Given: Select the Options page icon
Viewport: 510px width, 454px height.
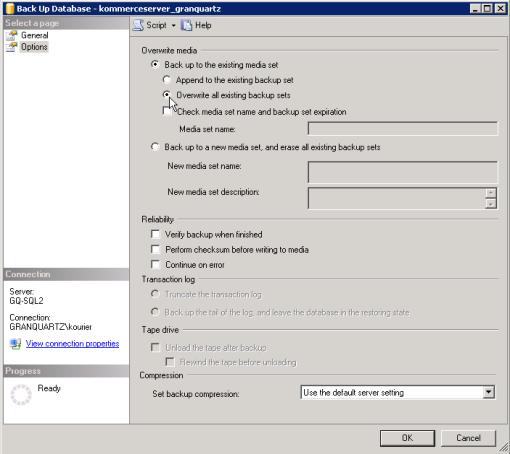Looking at the screenshot, I should pyautogui.click(x=12, y=47).
